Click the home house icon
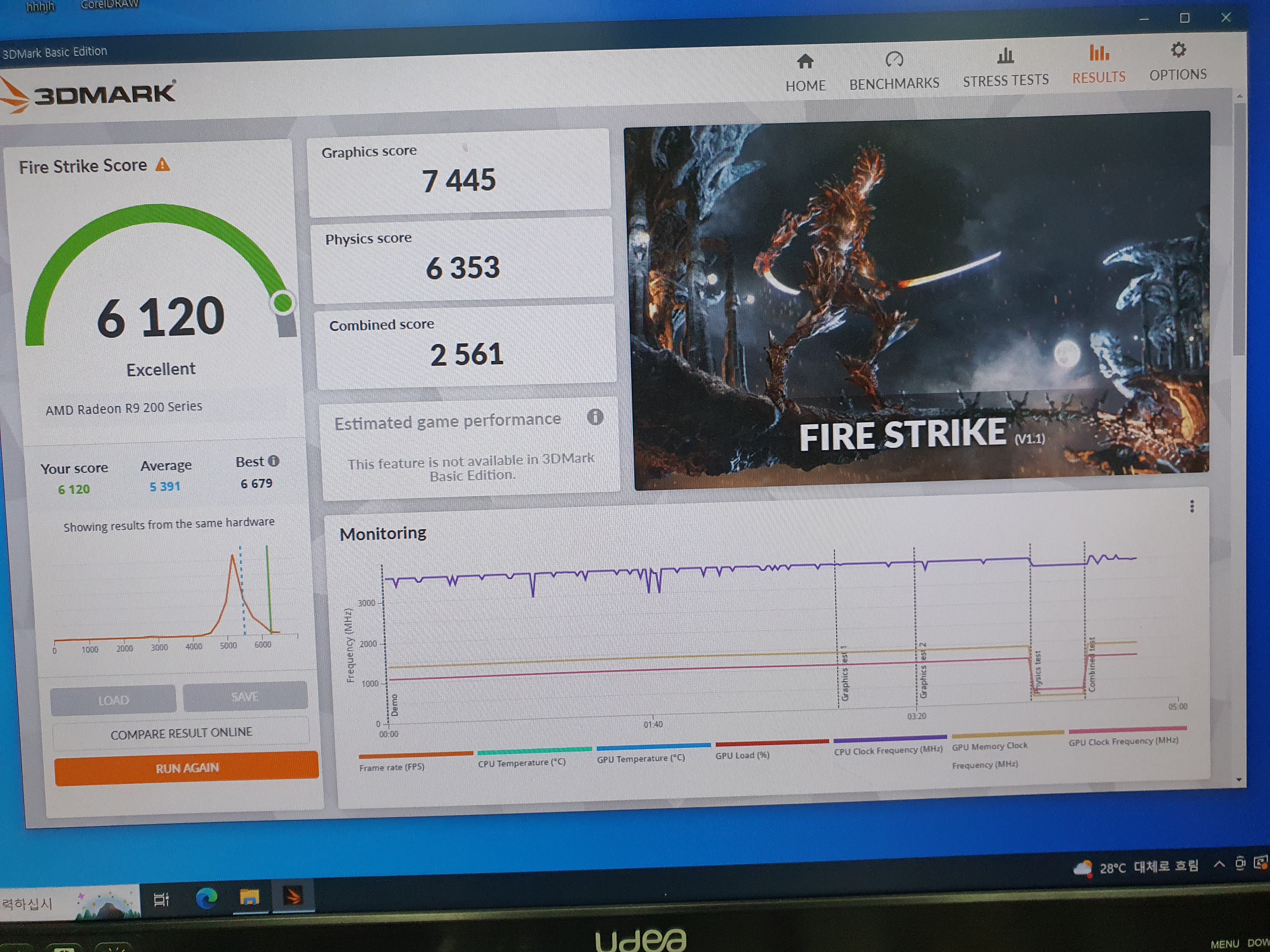 [805, 61]
